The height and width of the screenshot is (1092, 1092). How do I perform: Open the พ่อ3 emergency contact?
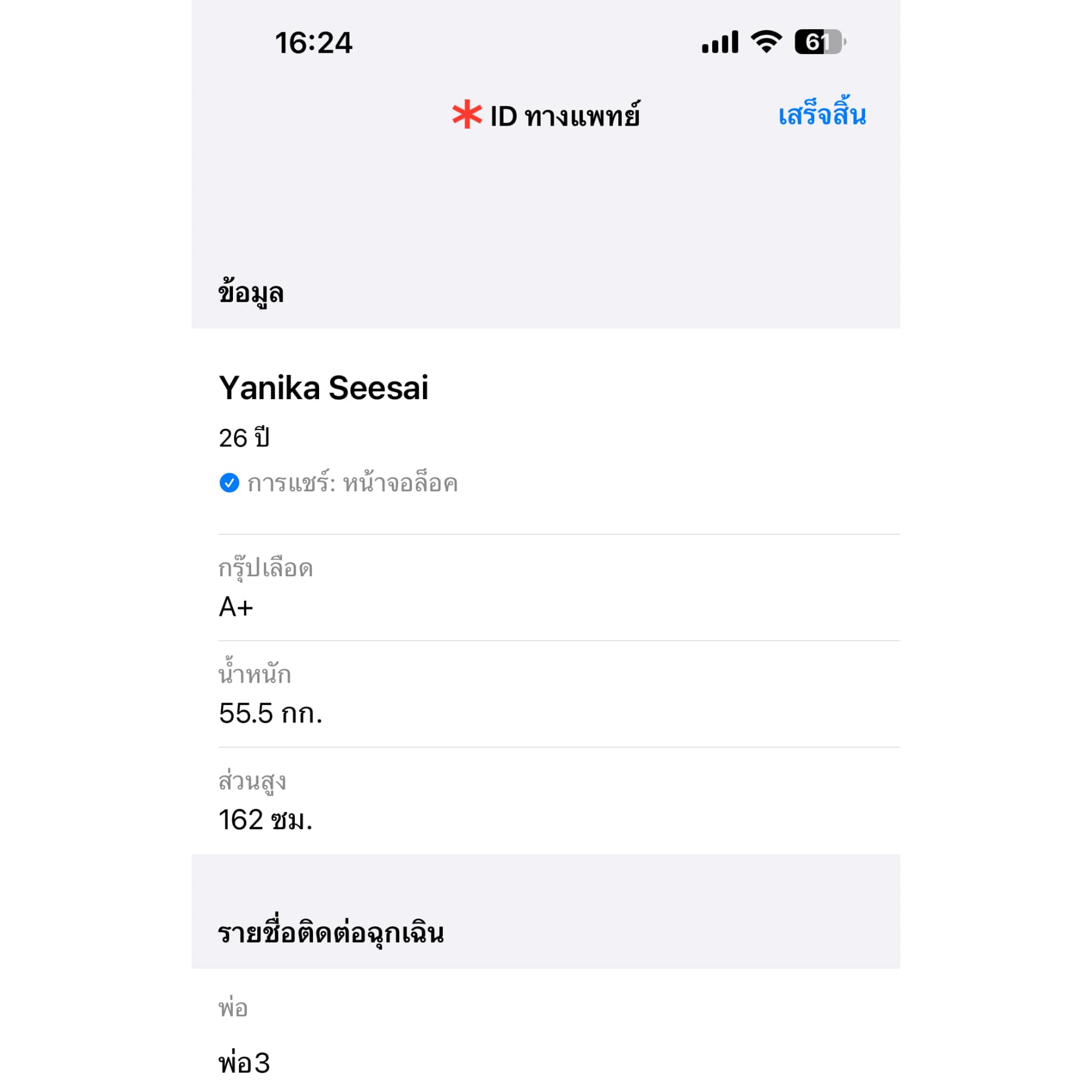pyautogui.click(x=244, y=1063)
